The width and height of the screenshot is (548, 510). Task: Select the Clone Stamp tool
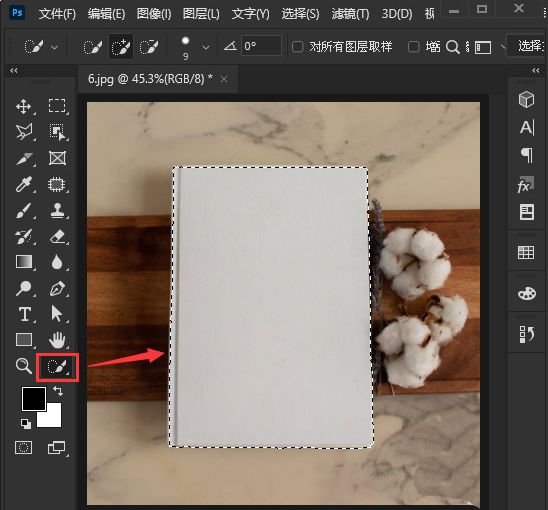coord(57,210)
